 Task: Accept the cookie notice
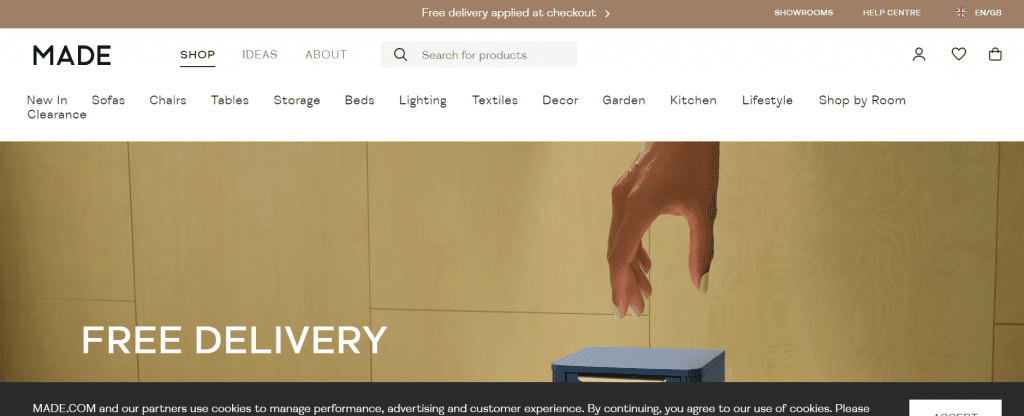pyautogui.click(x=955, y=408)
